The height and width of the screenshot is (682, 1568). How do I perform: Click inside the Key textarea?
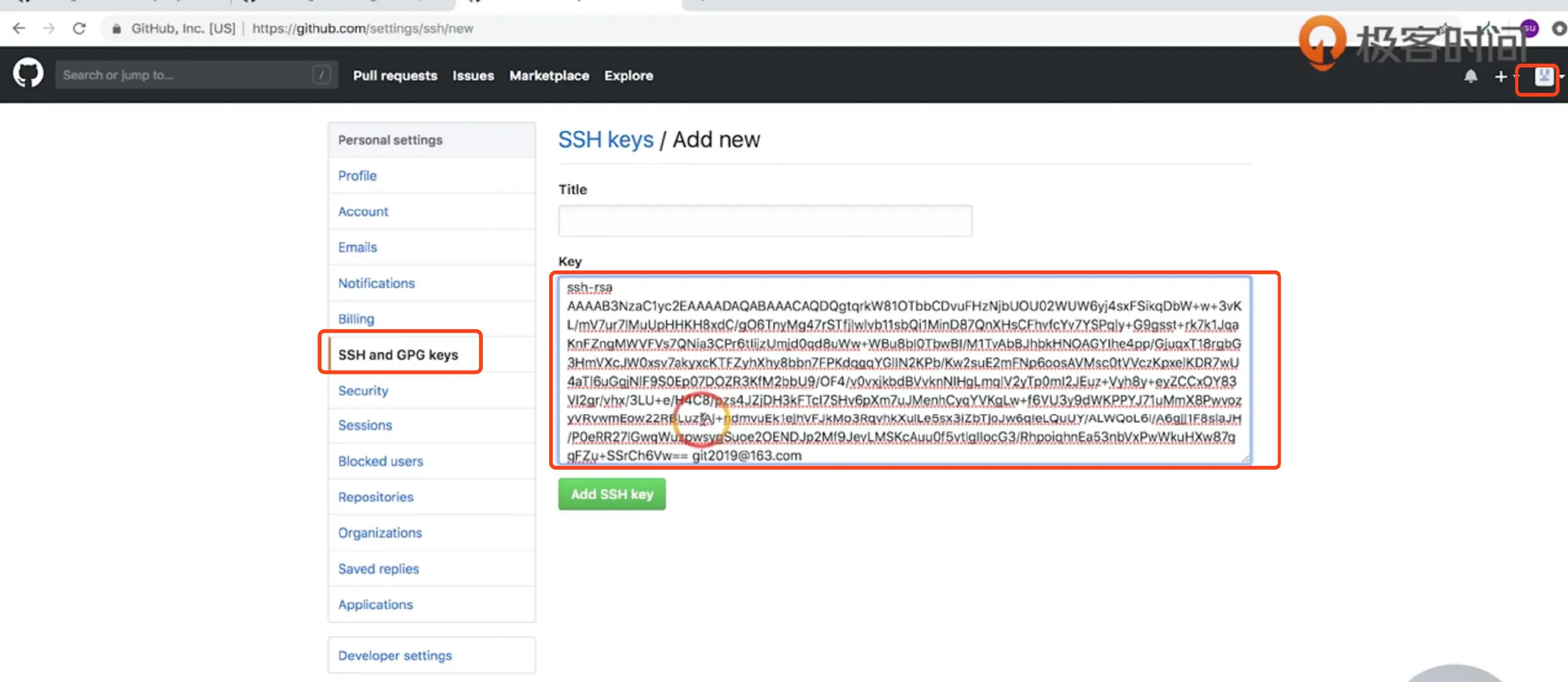pyautogui.click(x=903, y=371)
